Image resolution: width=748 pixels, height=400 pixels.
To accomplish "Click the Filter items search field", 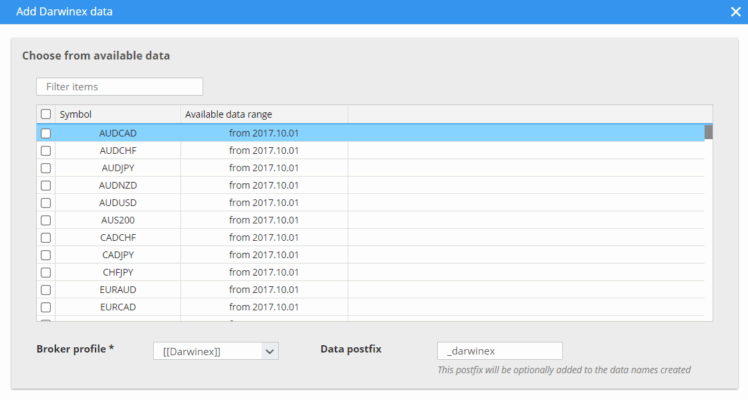I will pyautogui.click(x=119, y=87).
